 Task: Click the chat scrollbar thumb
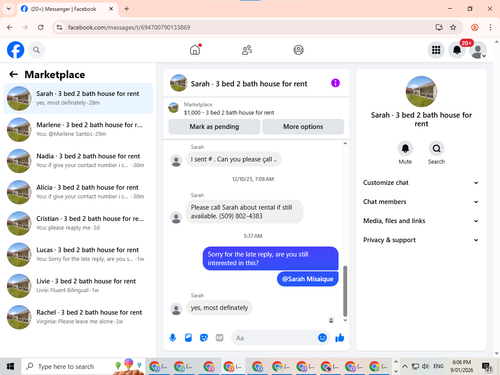pyautogui.click(x=345, y=291)
